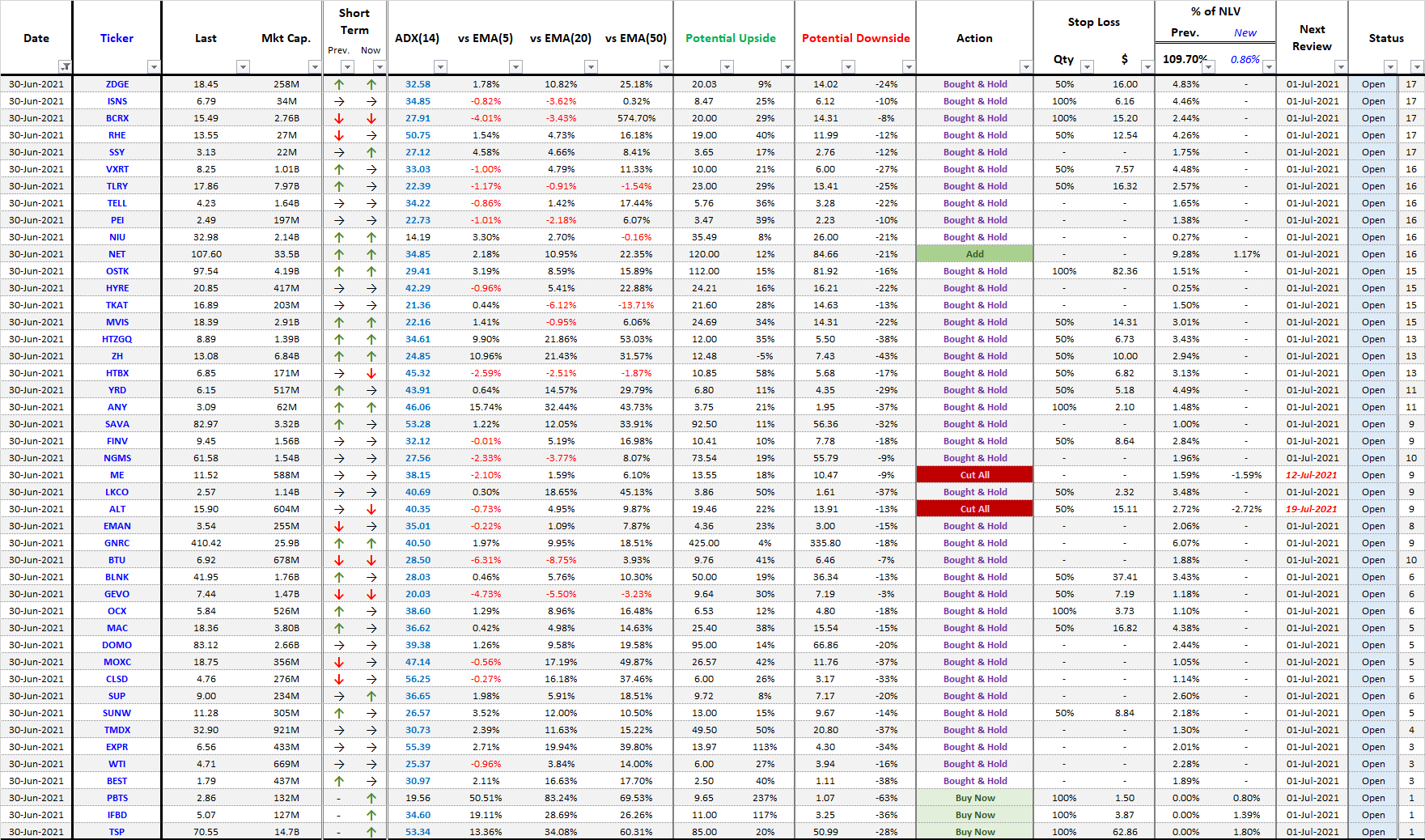This screenshot has height=840, width=1425.
Task: Select the 237% potential upside value
Action: coord(765,798)
